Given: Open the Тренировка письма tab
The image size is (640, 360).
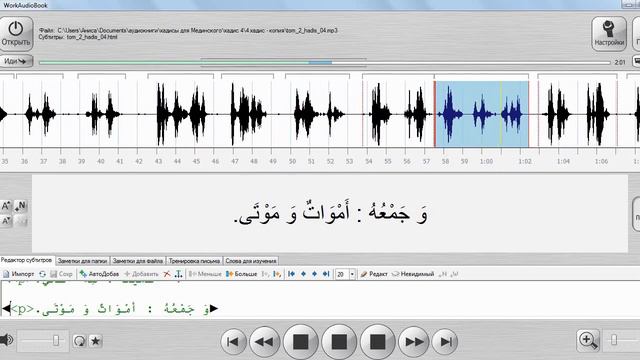Looking at the screenshot, I should [x=194, y=261].
